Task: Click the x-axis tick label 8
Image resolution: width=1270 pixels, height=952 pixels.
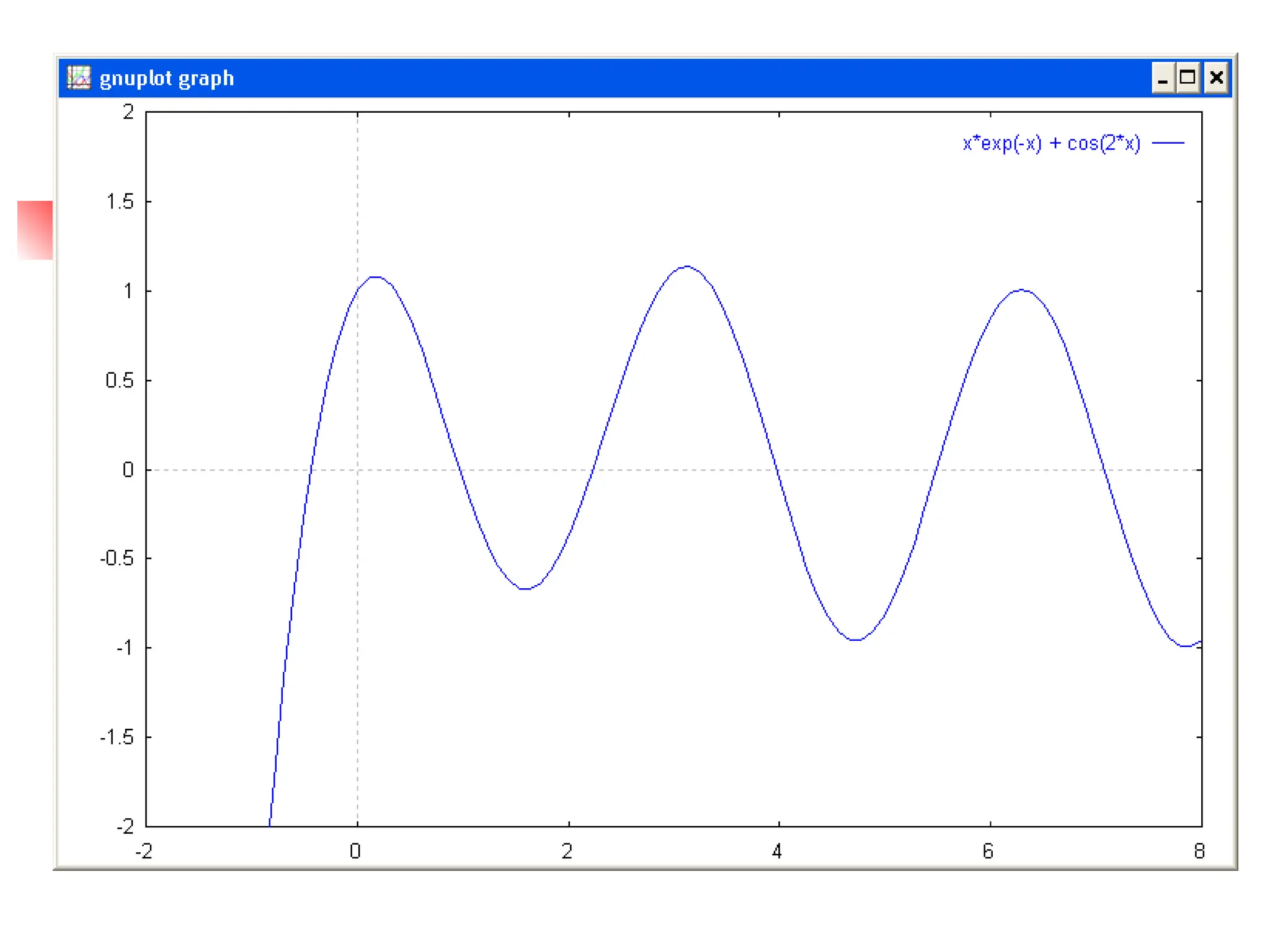Action: (1199, 852)
